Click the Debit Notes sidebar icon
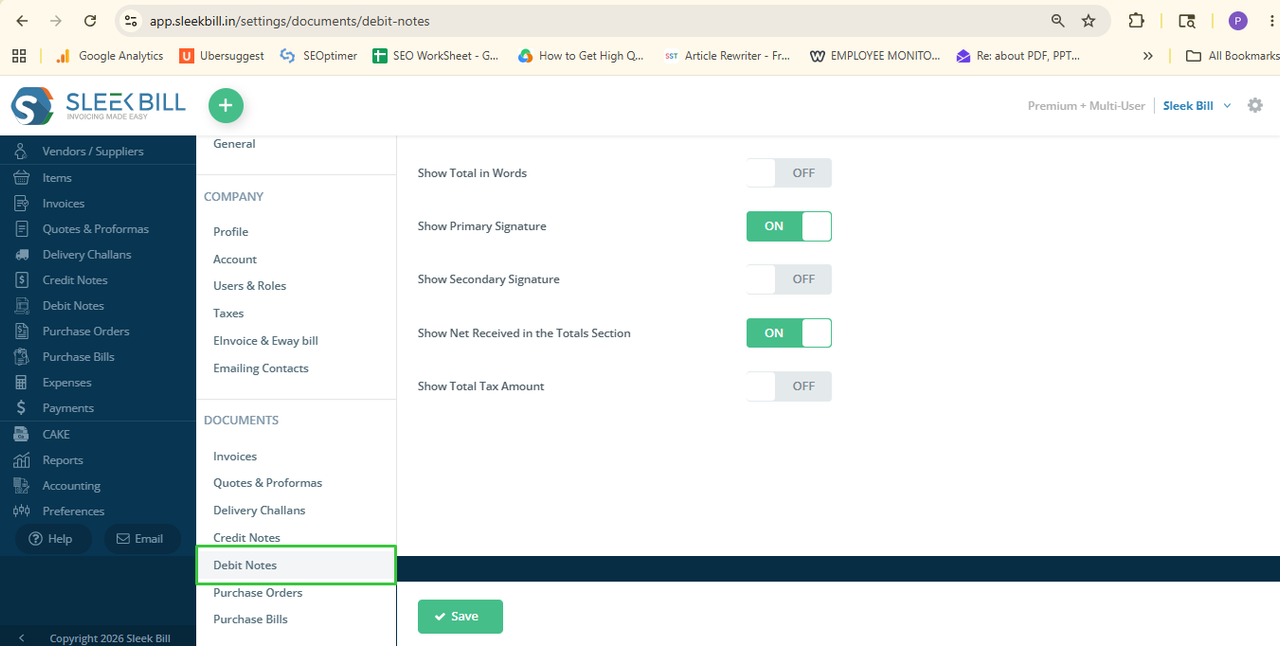Image resolution: width=1280 pixels, height=646 pixels. (21, 306)
